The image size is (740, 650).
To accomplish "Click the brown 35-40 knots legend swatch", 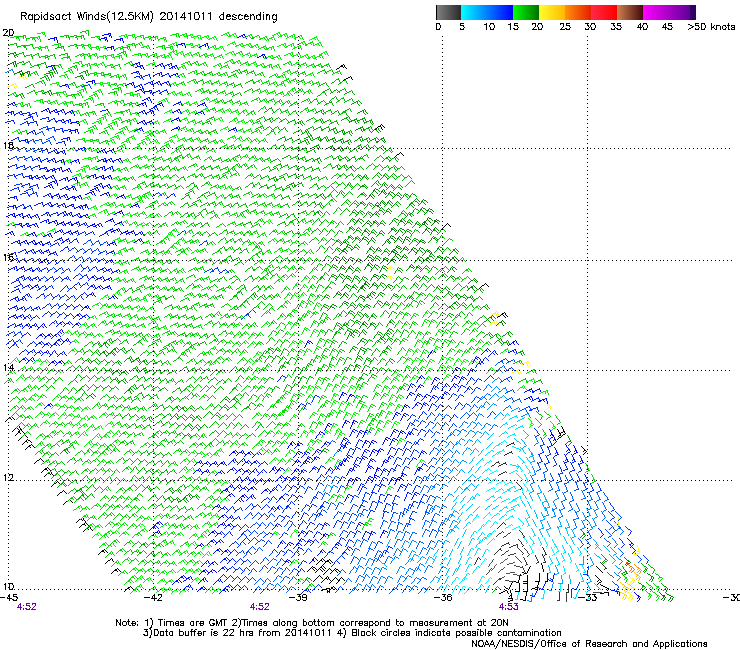I will point(630,12).
